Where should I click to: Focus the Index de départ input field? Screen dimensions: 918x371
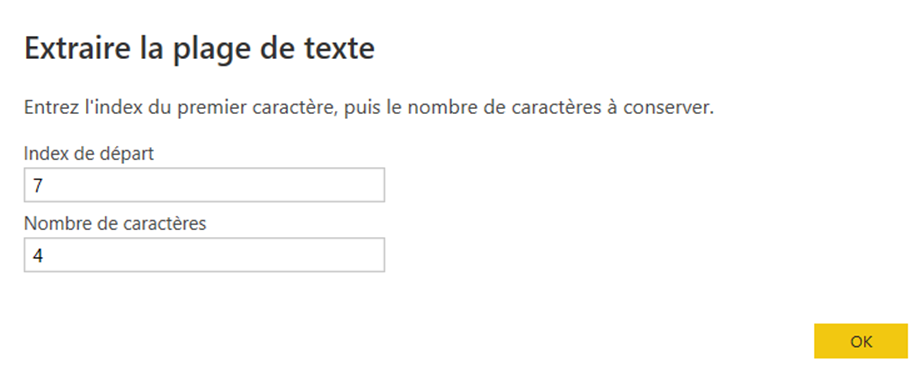pos(204,185)
